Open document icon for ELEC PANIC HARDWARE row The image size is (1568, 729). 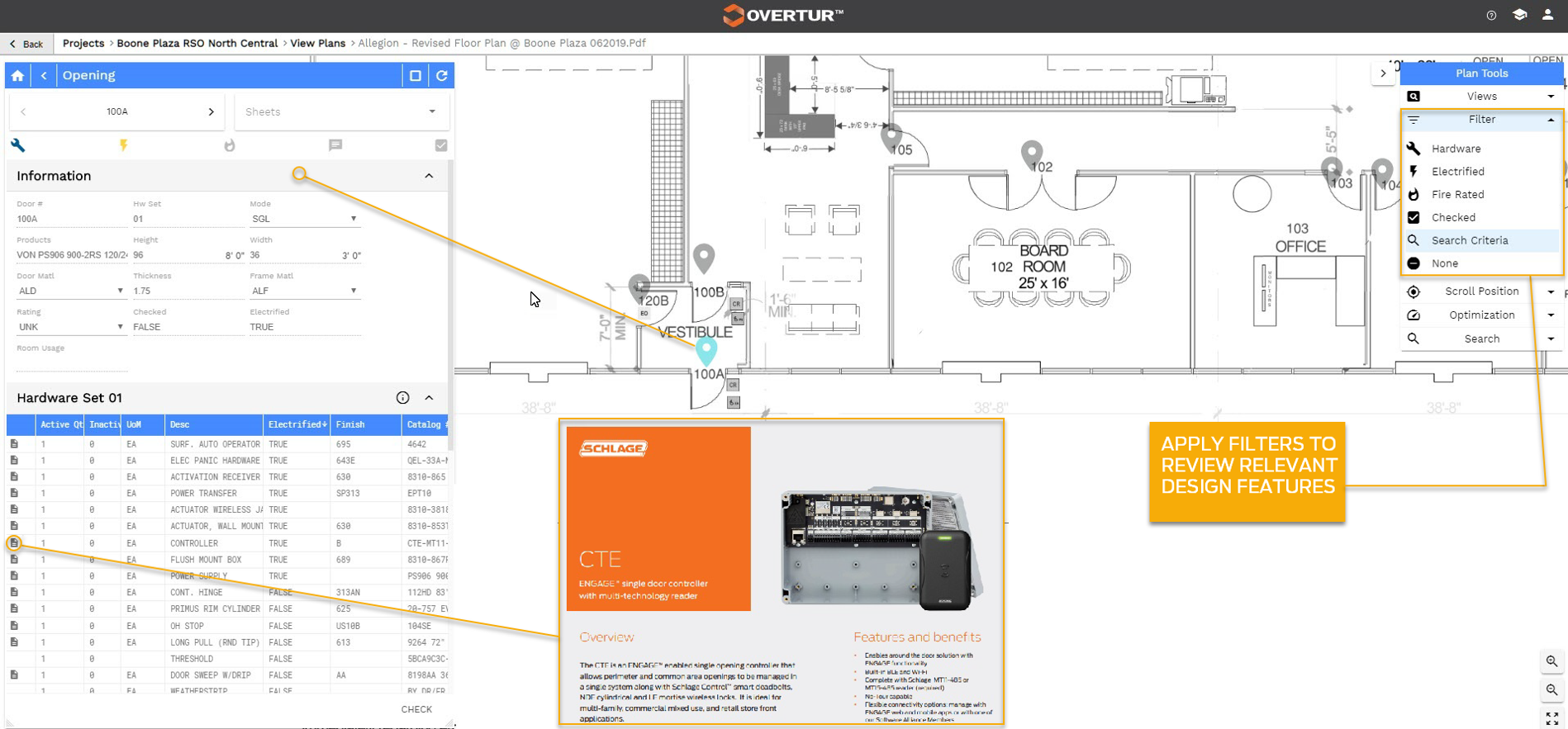tap(14, 461)
